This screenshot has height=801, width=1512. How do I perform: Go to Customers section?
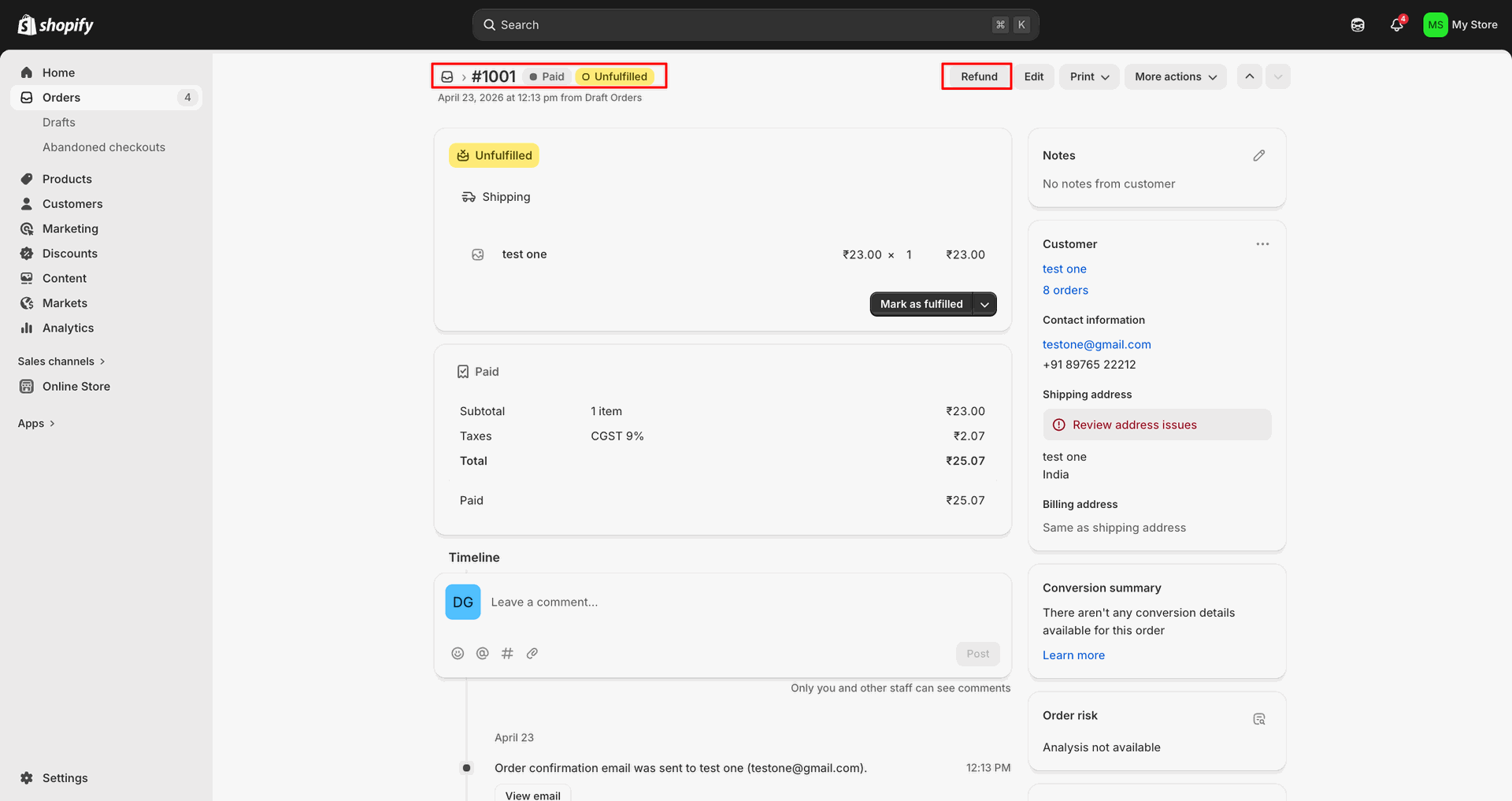coord(106,204)
